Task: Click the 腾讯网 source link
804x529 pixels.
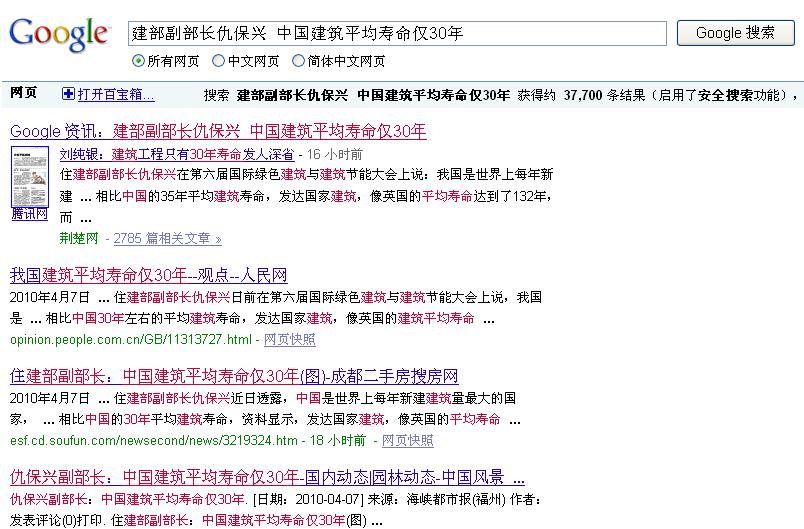Action: click(x=29, y=214)
